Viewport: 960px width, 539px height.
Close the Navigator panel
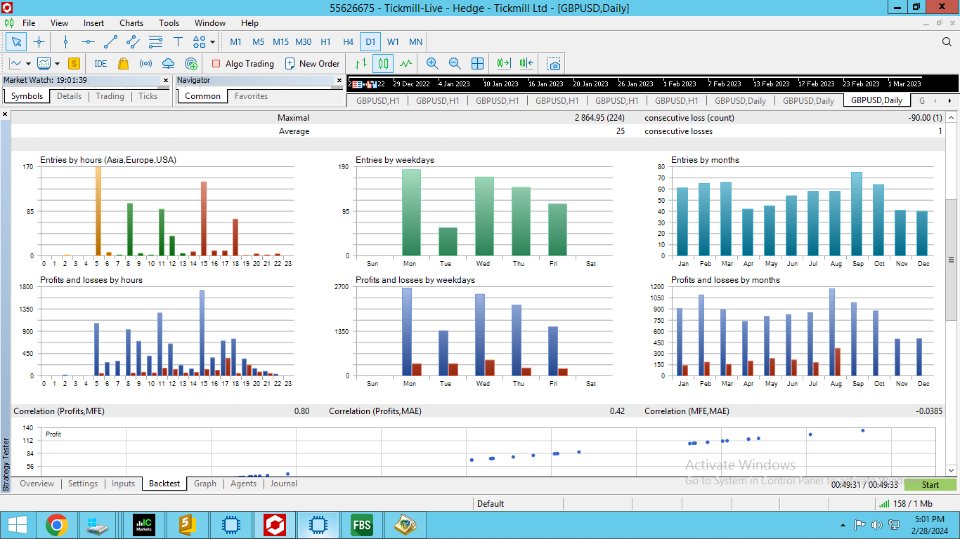[x=339, y=80]
